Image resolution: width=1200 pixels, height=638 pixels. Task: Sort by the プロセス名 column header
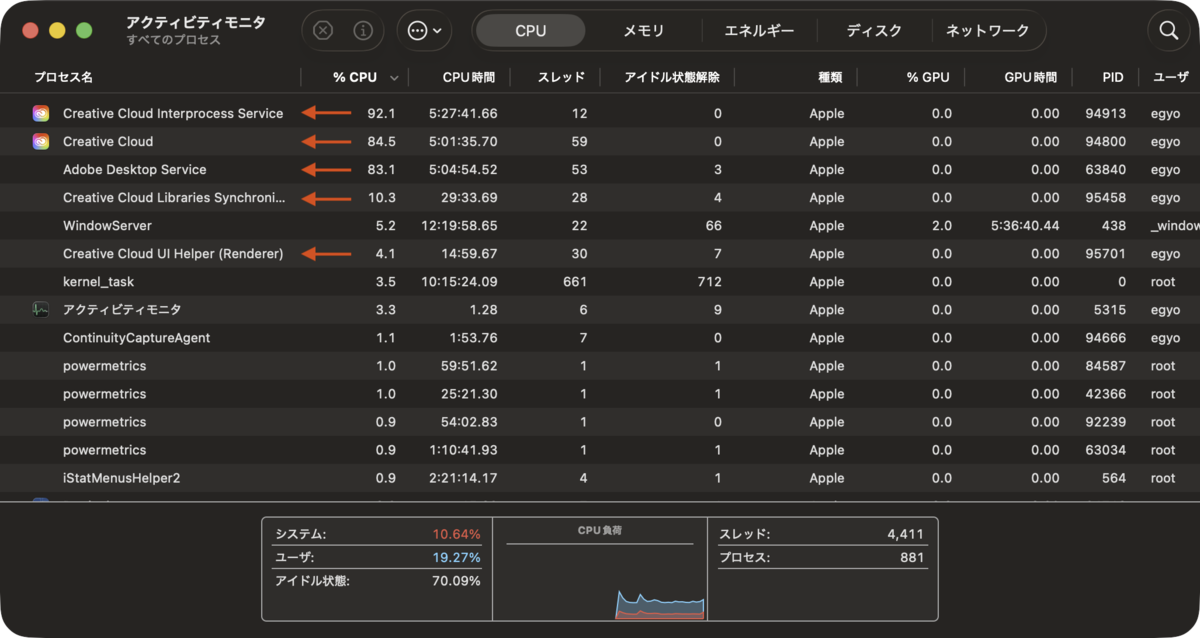pyautogui.click(x=64, y=77)
